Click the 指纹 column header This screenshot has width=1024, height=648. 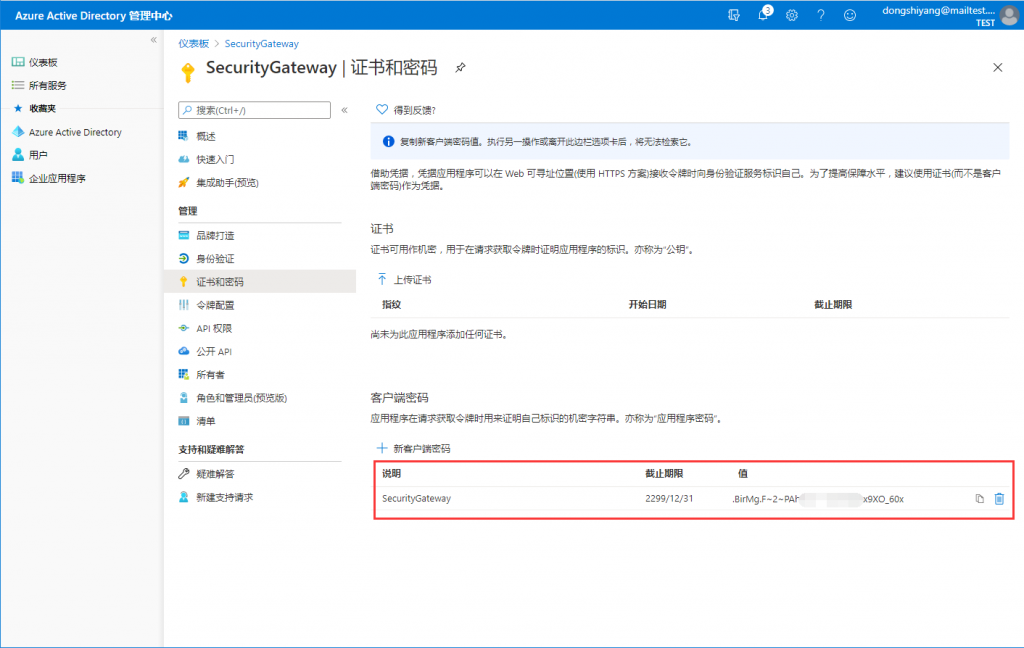pyautogui.click(x=391, y=304)
